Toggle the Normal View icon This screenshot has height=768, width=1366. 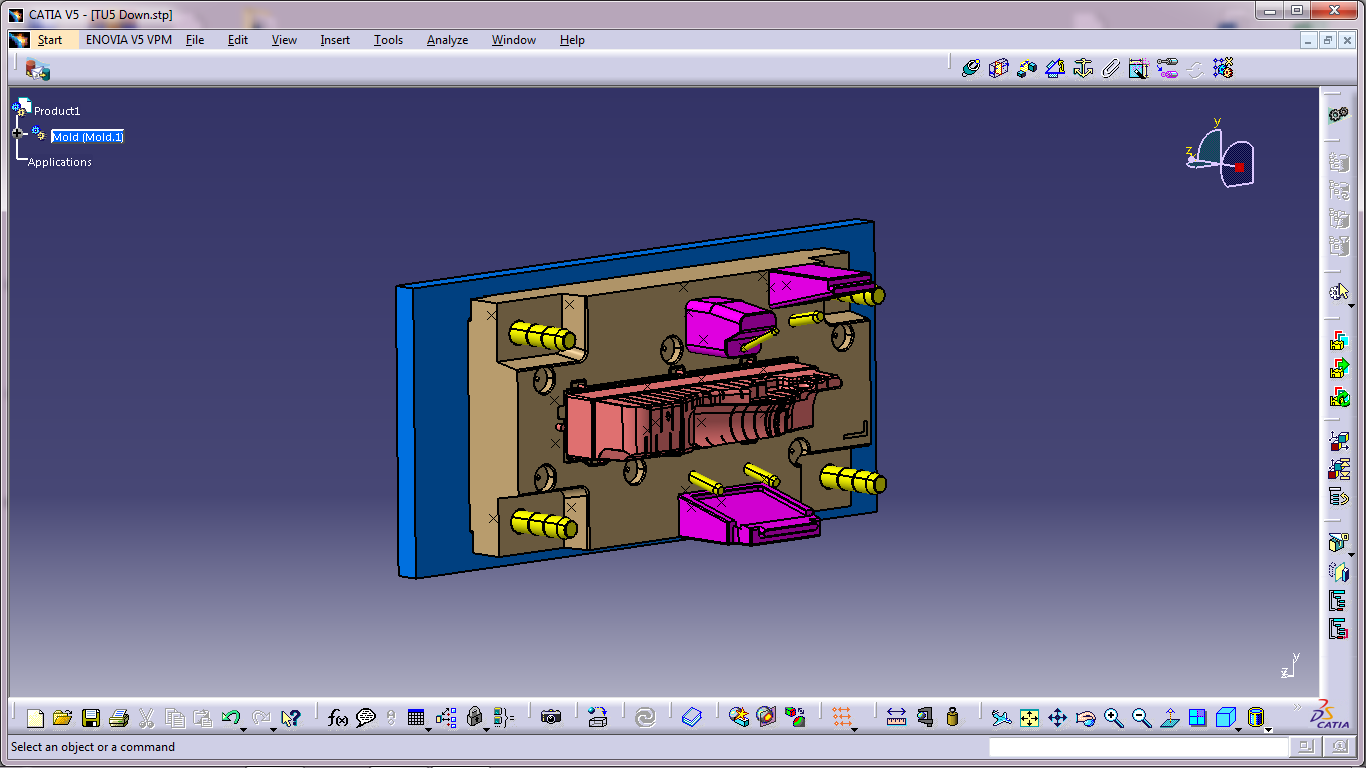pos(1169,718)
